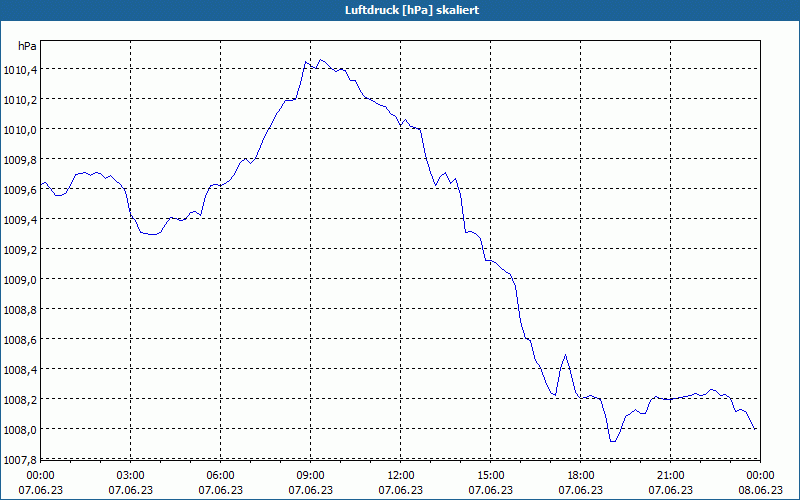Click the 06:00 time axis label

tap(220, 476)
